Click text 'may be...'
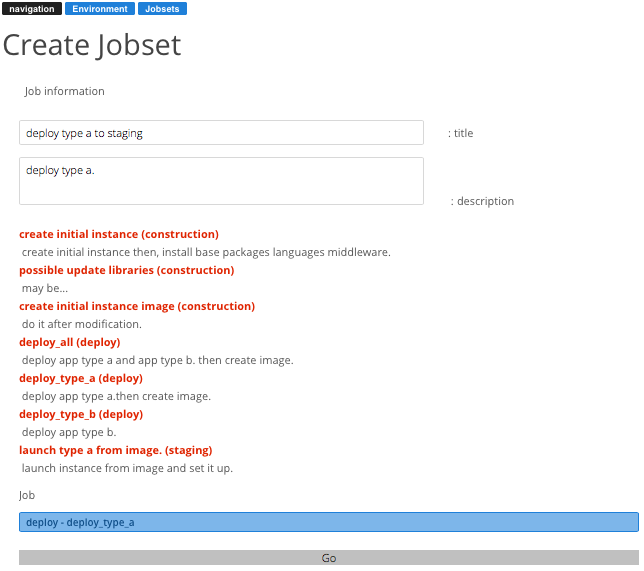Viewport: 644px width, 571px height. coord(45,288)
